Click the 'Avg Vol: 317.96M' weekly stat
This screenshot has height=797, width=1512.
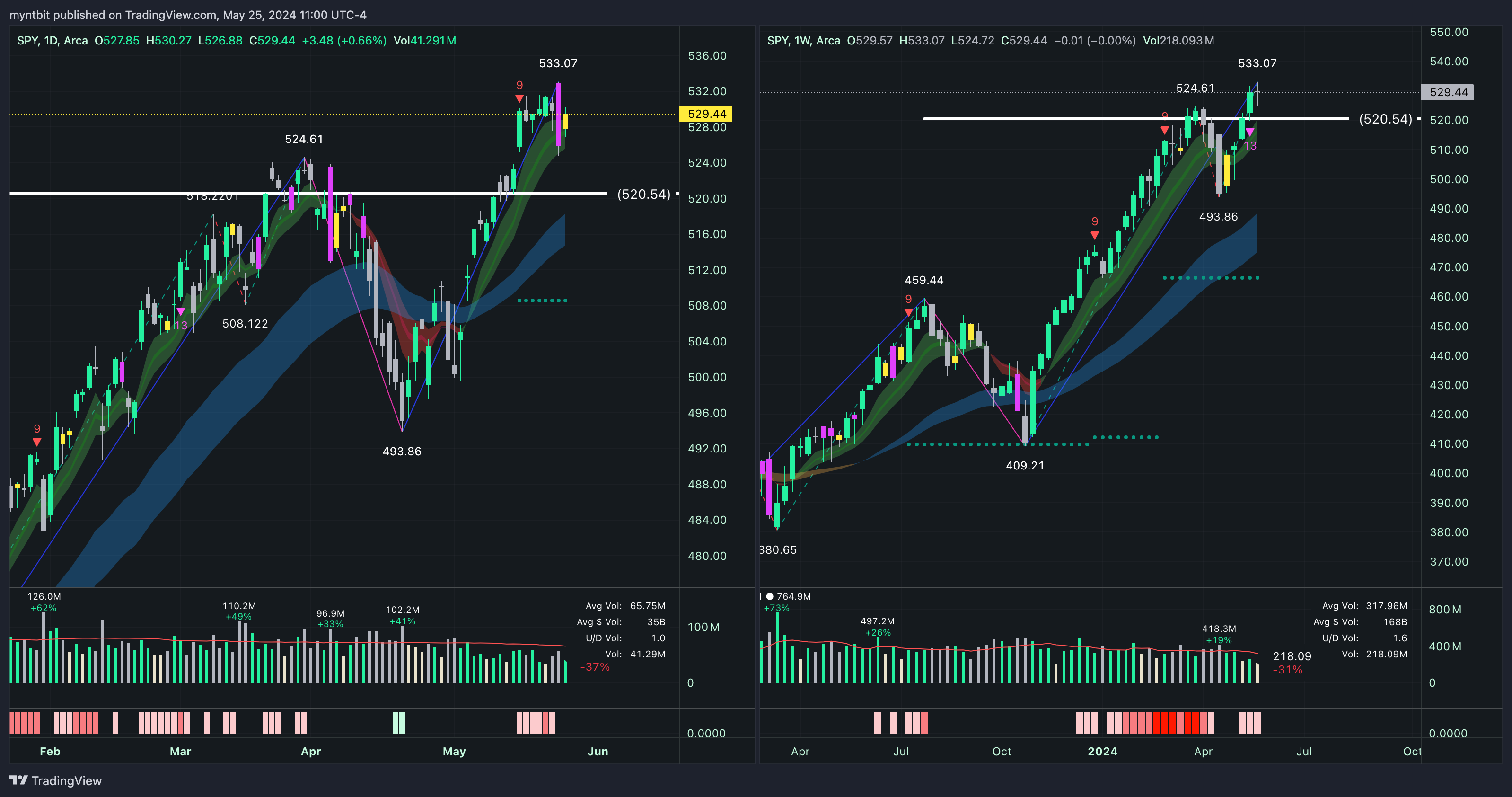(x=1365, y=606)
